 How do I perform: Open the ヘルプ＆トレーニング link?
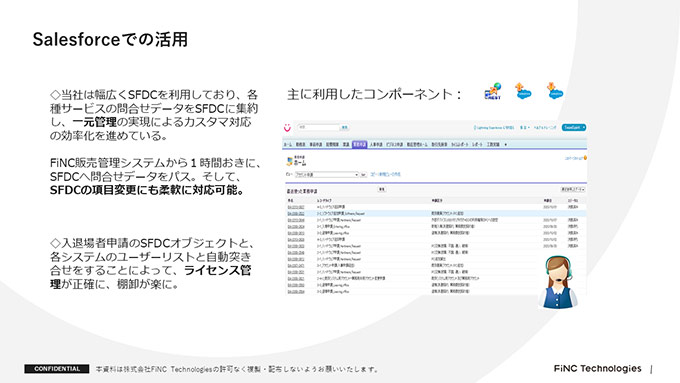click(545, 128)
